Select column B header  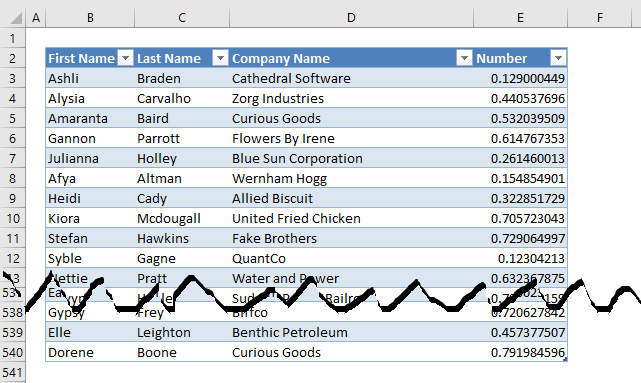(90, 18)
